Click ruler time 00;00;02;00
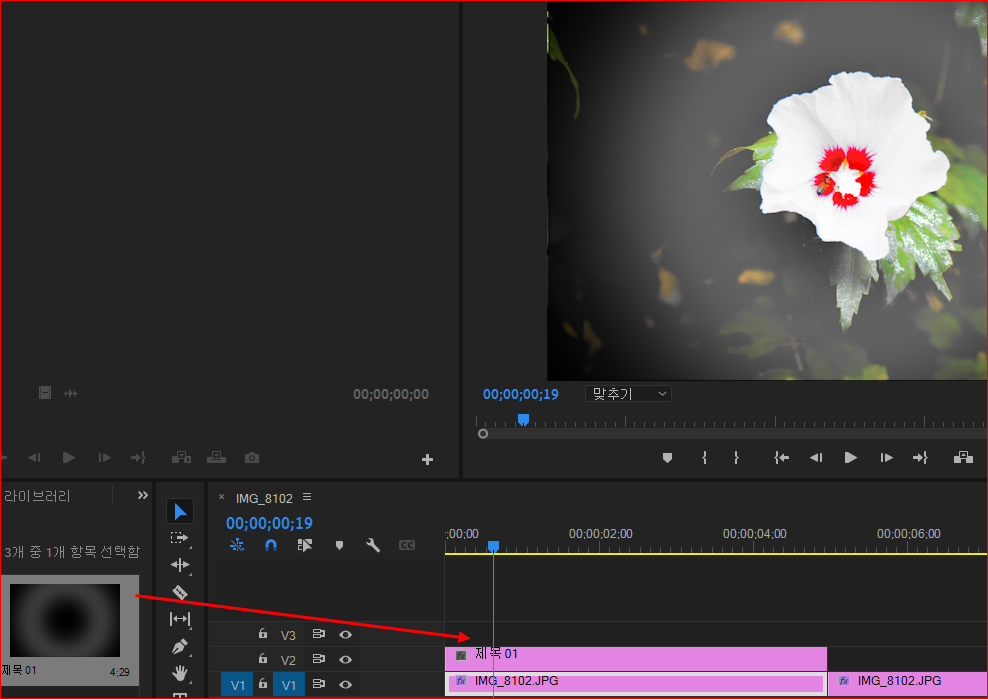 600,534
